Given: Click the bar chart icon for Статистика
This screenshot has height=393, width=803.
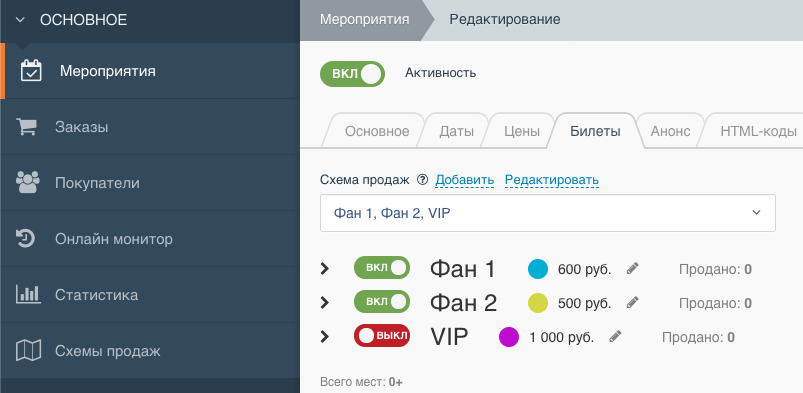Looking at the screenshot, I should (x=28, y=295).
